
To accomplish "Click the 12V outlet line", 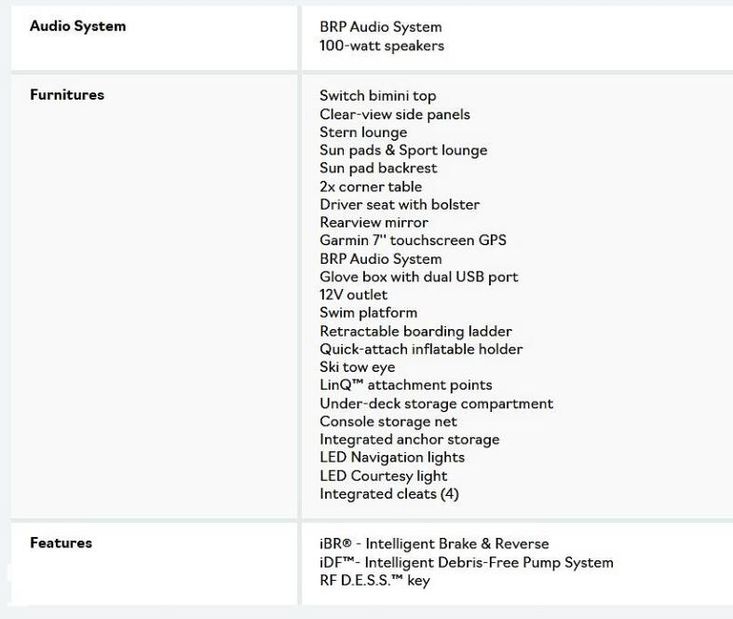I will click(x=353, y=295).
